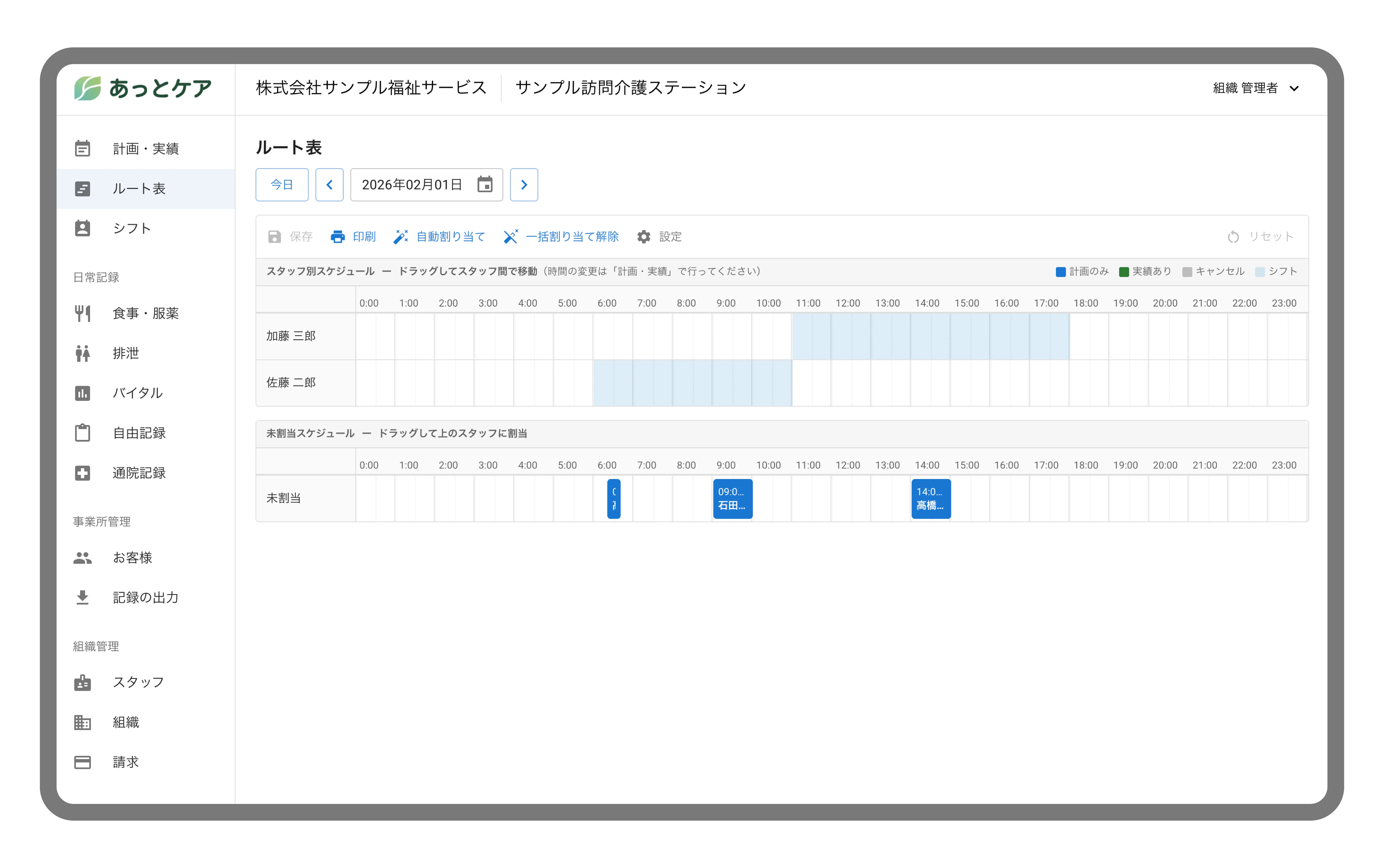
Task: Click 佐藤 二郎's shift band
Action: 693,383
